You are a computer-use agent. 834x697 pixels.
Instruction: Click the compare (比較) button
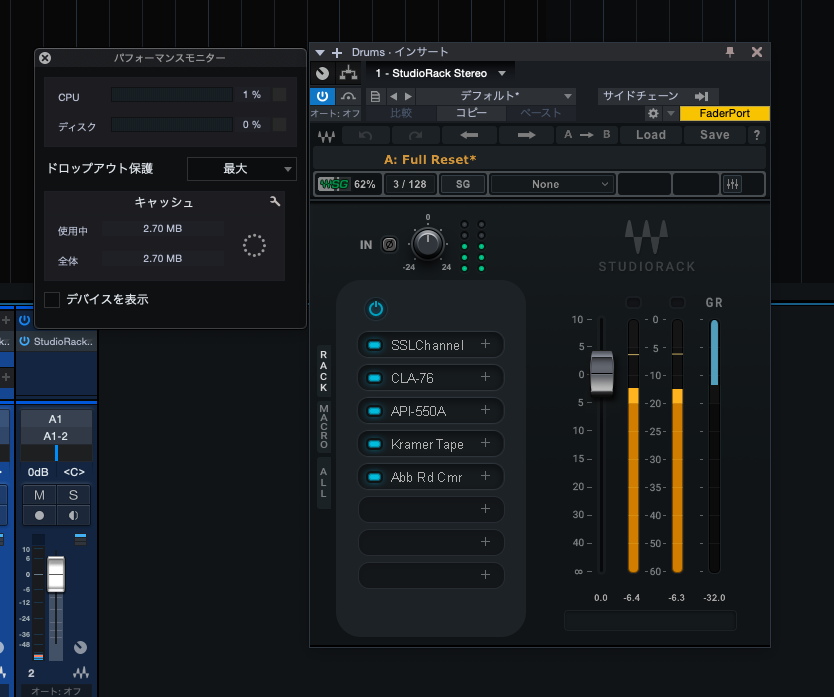[401, 113]
